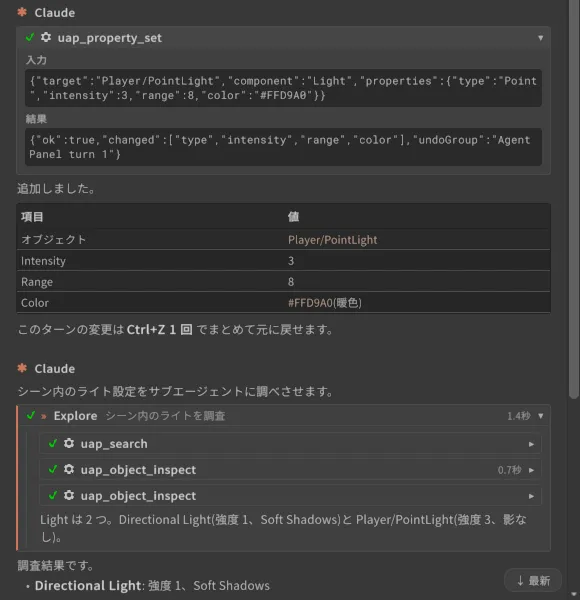Click the Range value 8
Screen dimensions: 580x600
pyautogui.click(x=291, y=282)
